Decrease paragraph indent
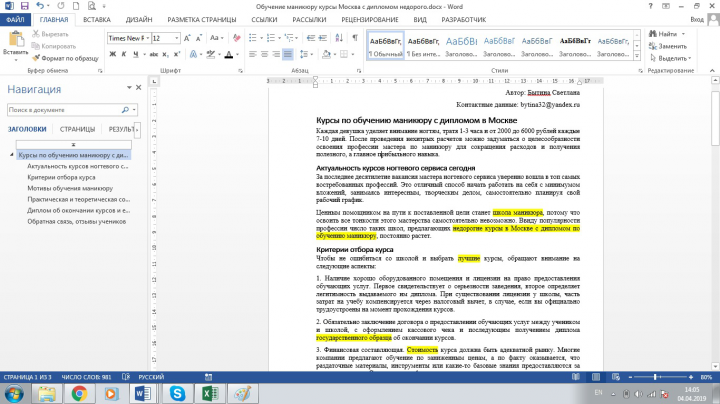Screen dimensions: 720x404 311,38
